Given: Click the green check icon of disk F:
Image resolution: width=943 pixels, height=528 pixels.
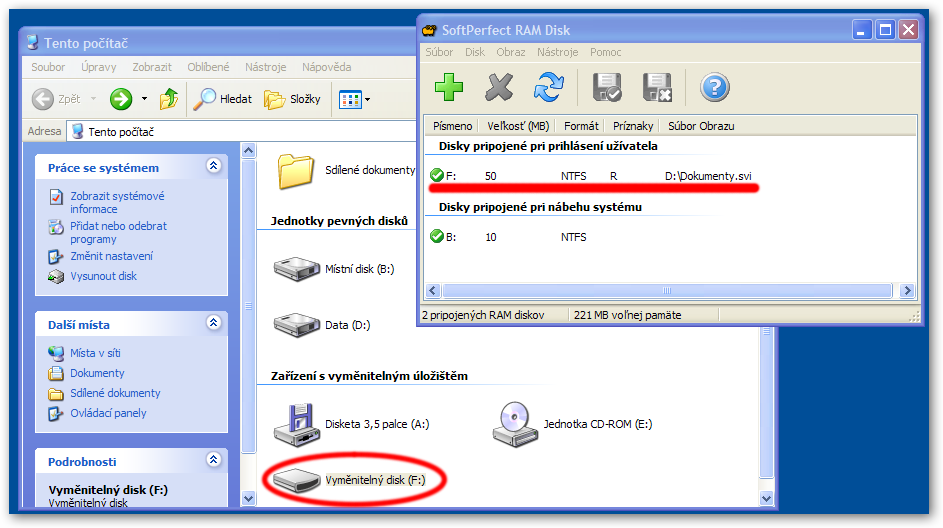Looking at the screenshot, I should (x=437, y=176).
